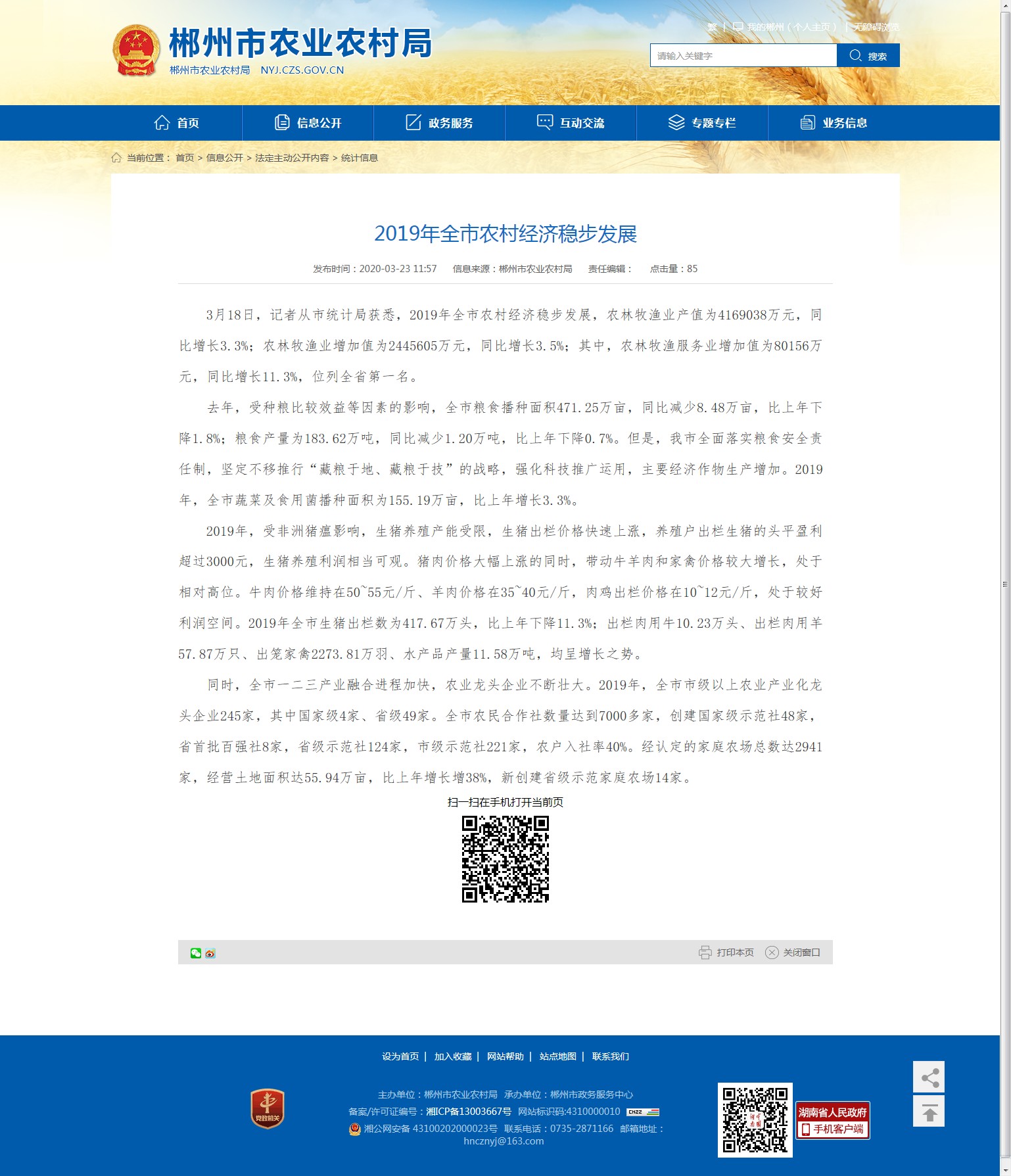Switch to traditional Chinese via 繁 link
The width and height of the screenshot is (1011, 1176).
(x=712, y=27)
